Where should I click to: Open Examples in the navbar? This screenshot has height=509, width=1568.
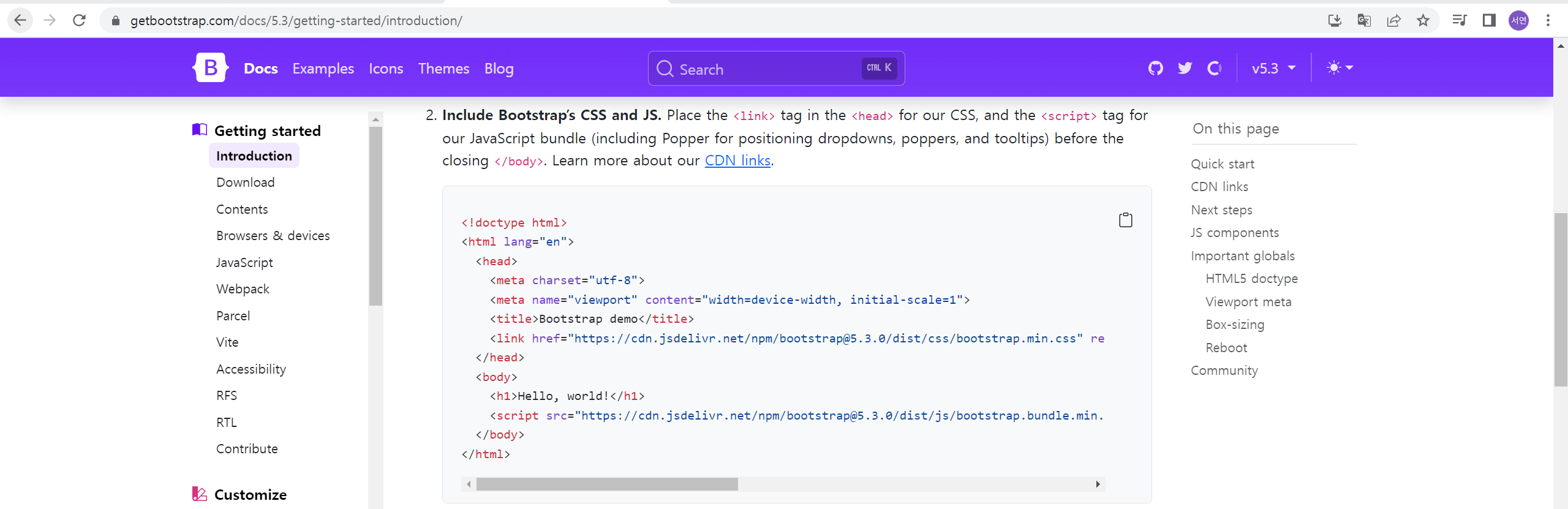coord(323,69)
